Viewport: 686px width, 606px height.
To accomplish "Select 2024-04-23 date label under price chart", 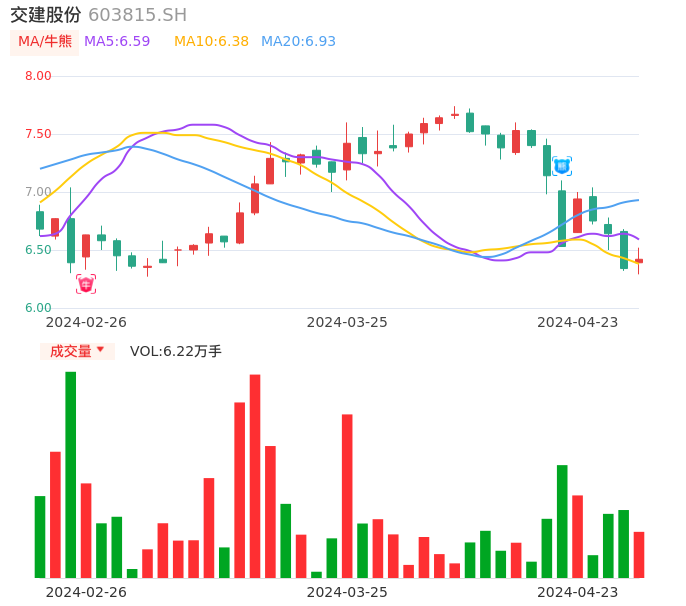I will click(578, 322).
